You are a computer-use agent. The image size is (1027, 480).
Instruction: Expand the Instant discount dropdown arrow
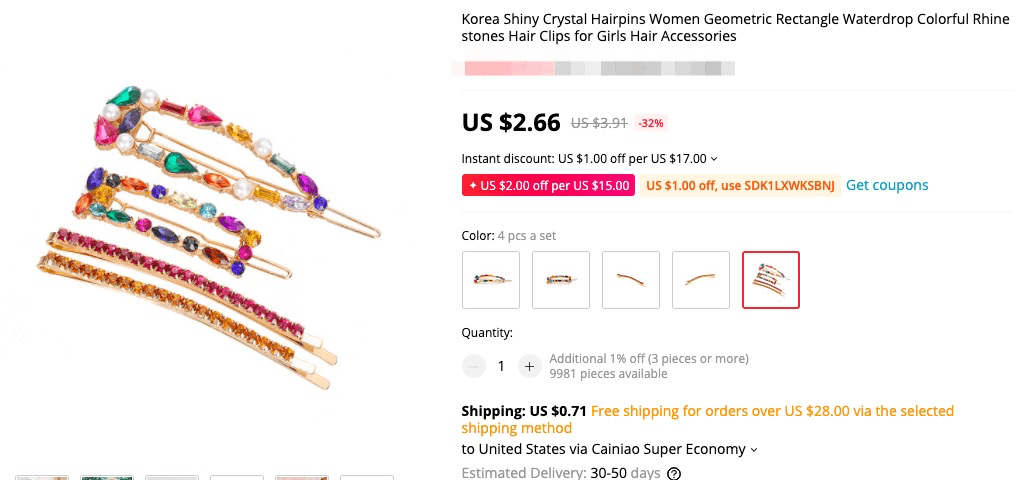pyautogui.click(x=714, y=159)
